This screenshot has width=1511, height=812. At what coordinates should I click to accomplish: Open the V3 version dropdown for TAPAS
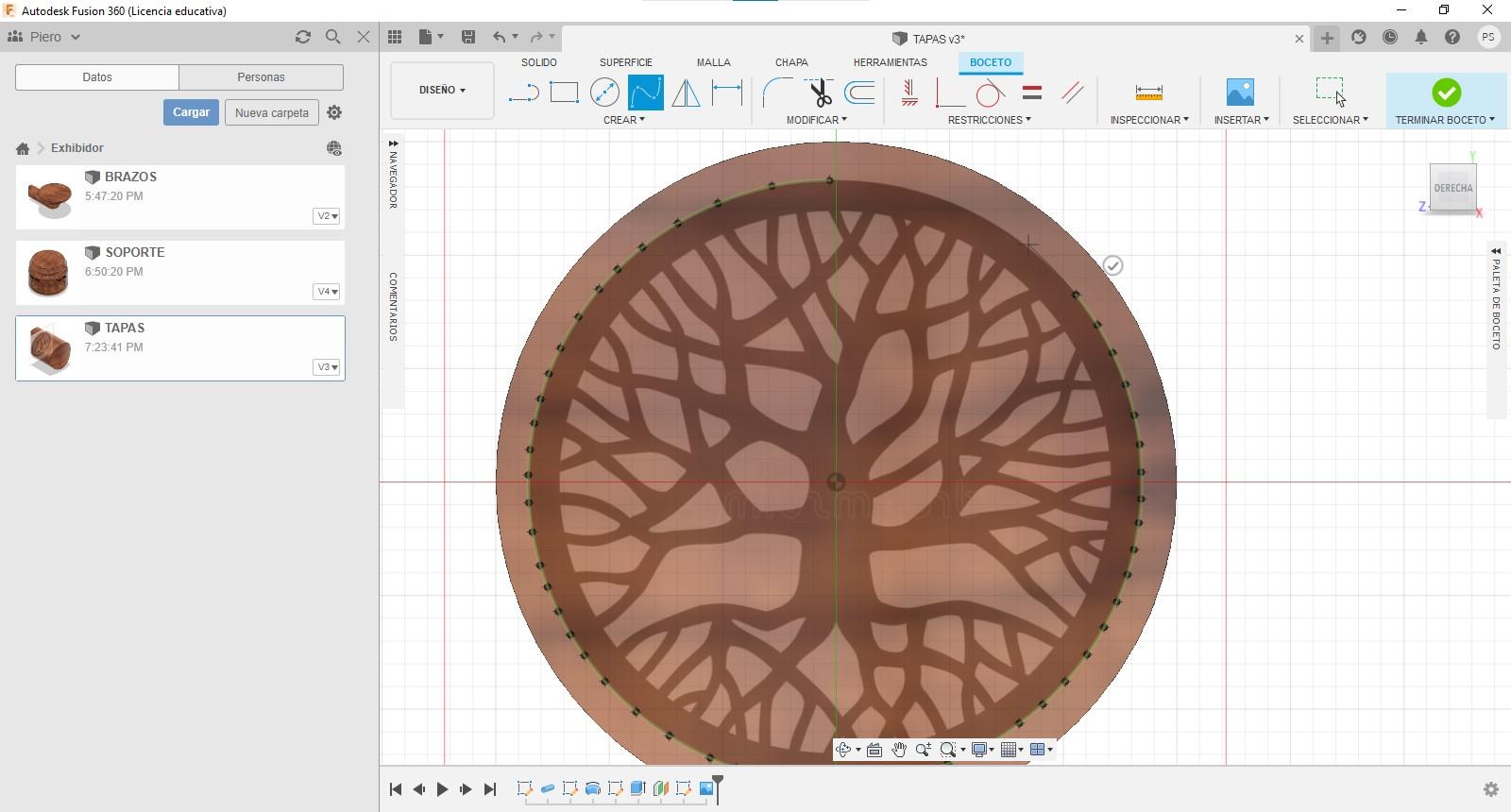pos(327,367)
